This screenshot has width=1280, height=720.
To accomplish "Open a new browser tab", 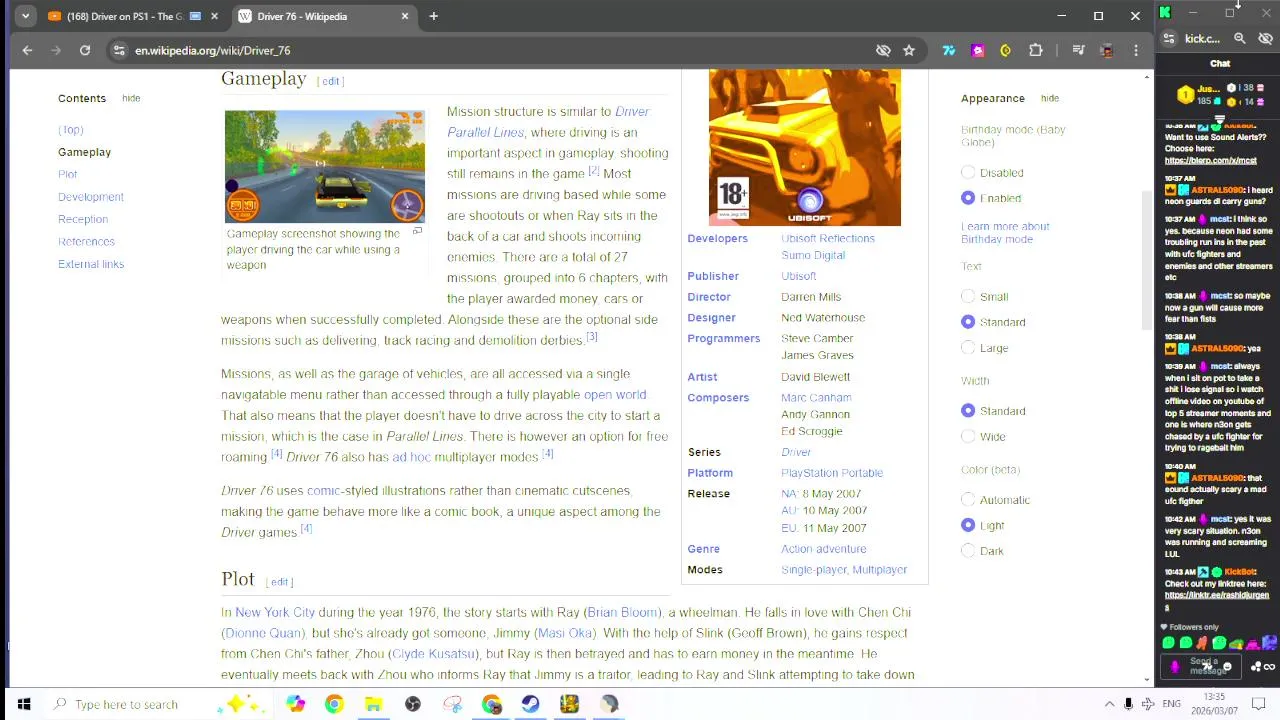I will pos(433,16).
